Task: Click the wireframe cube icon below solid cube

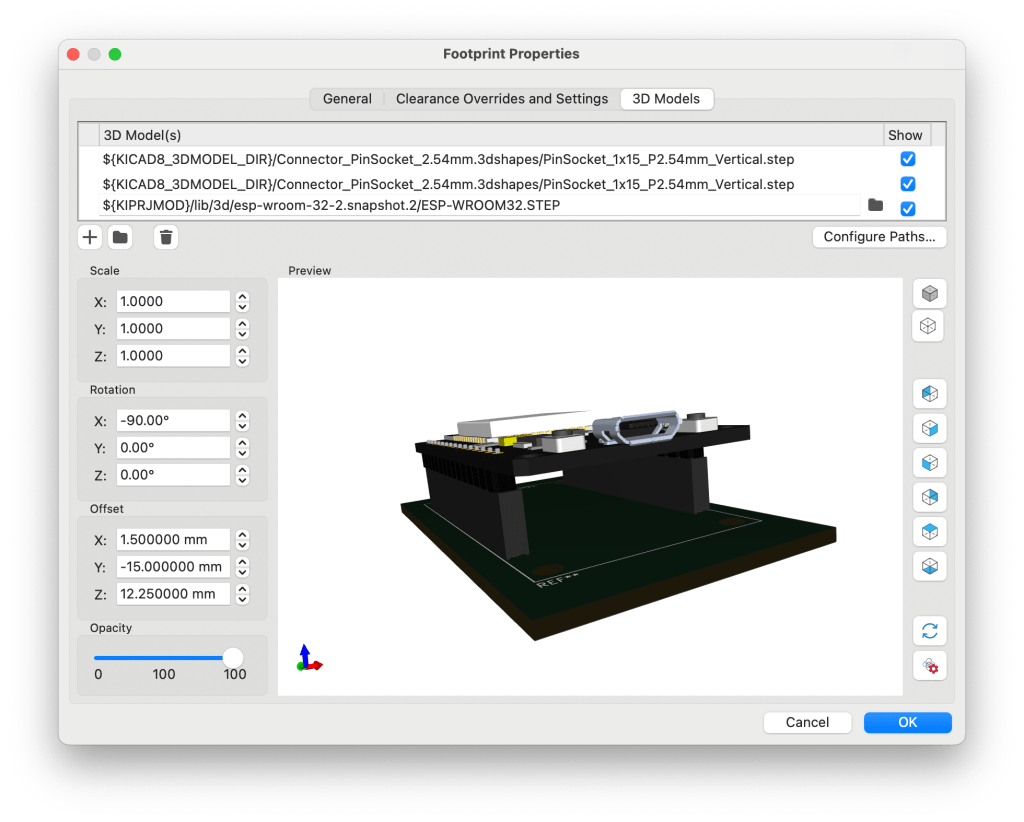Action: coord(929,326)
